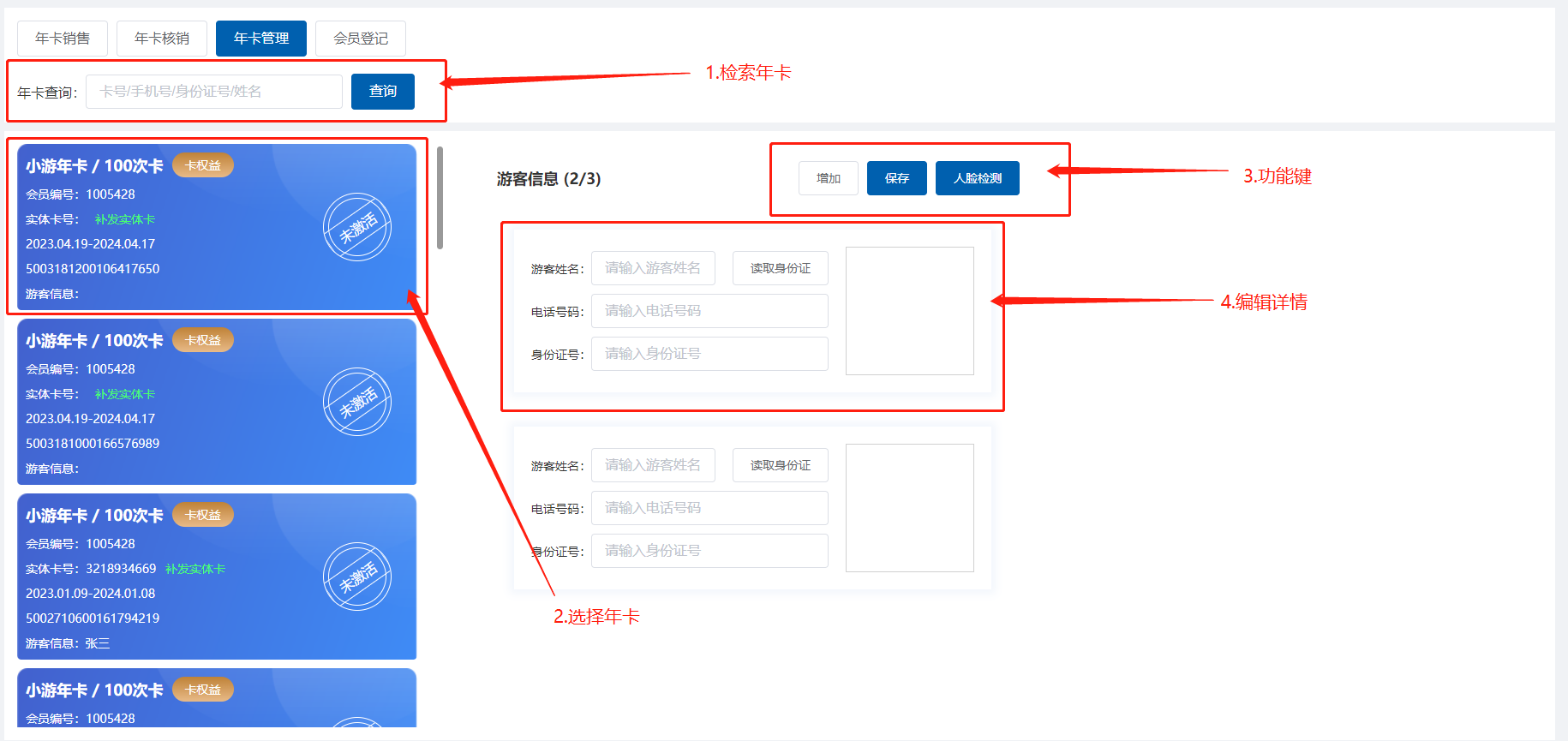This screenshot has height=741, width=1568.
Task: Switch to the 年卡销售 tab
Action: [x=63, y=39]
